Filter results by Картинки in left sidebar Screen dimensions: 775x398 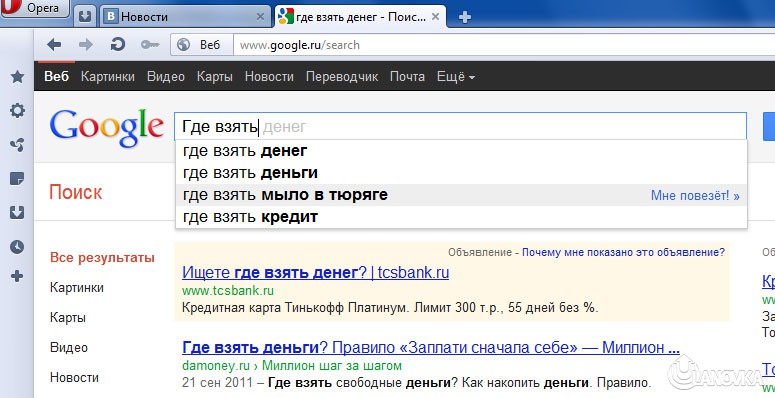pos(77,288)
